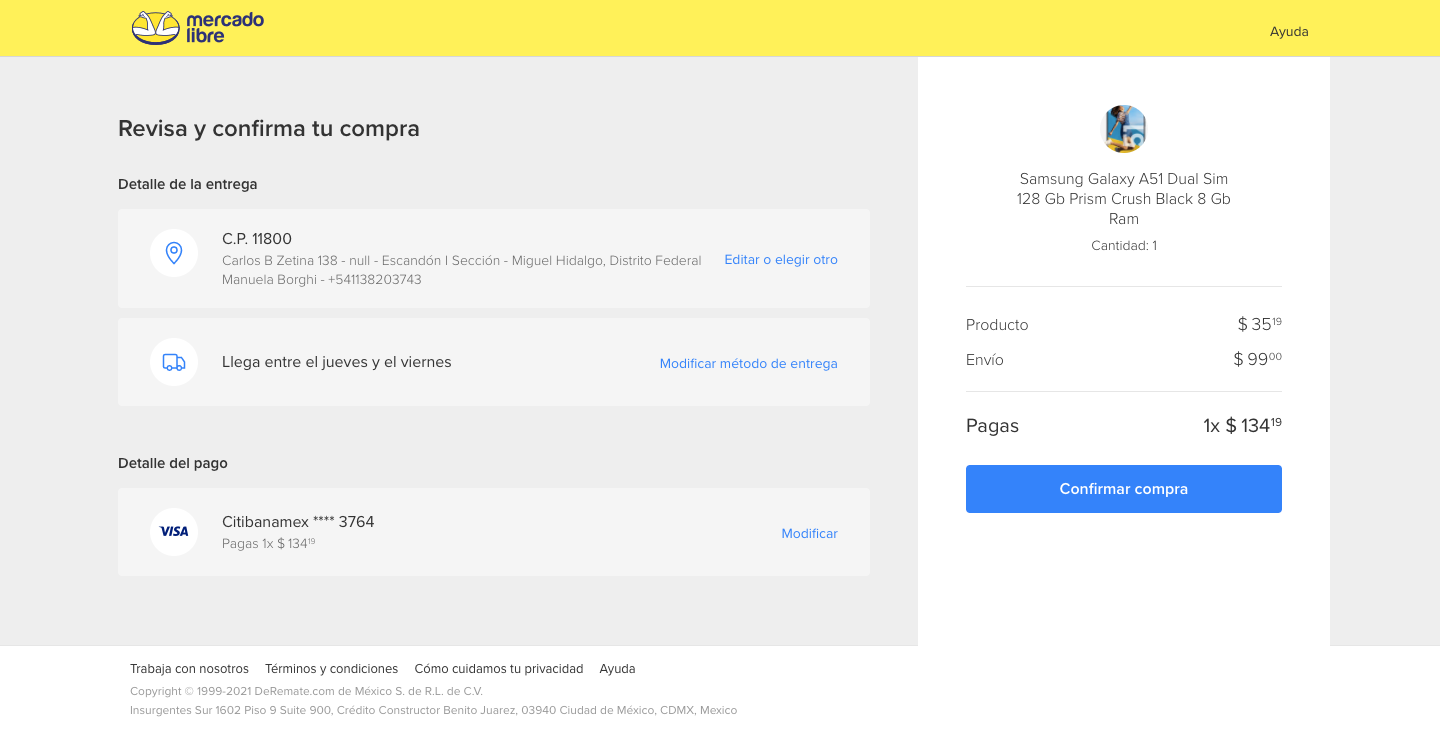Open Ayuda in the top header
The height and width of the screenshot is (732, 1440).
click(1289, 32)
